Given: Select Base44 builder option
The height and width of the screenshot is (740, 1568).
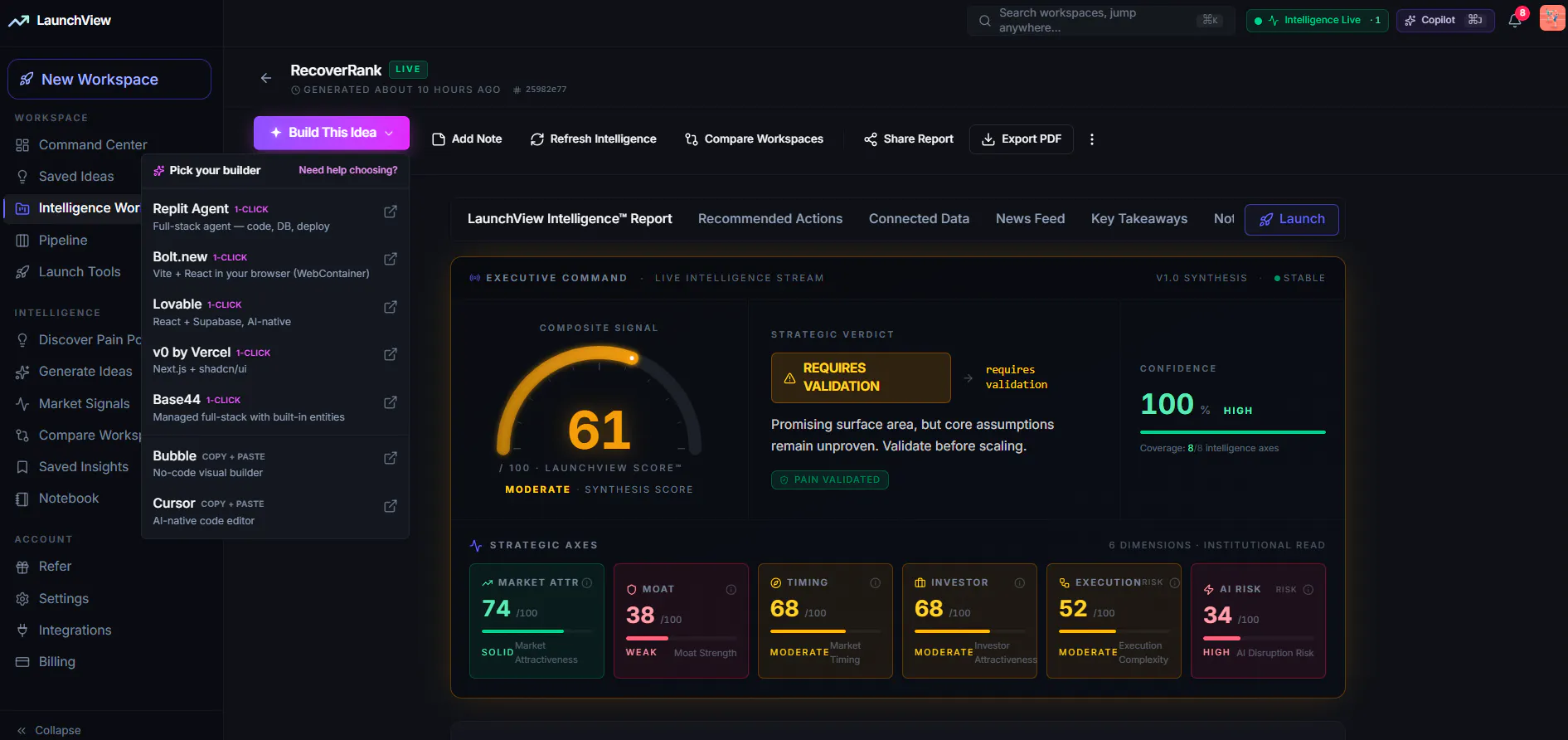Looking at the screenshot, I should (x=275, y=407).
